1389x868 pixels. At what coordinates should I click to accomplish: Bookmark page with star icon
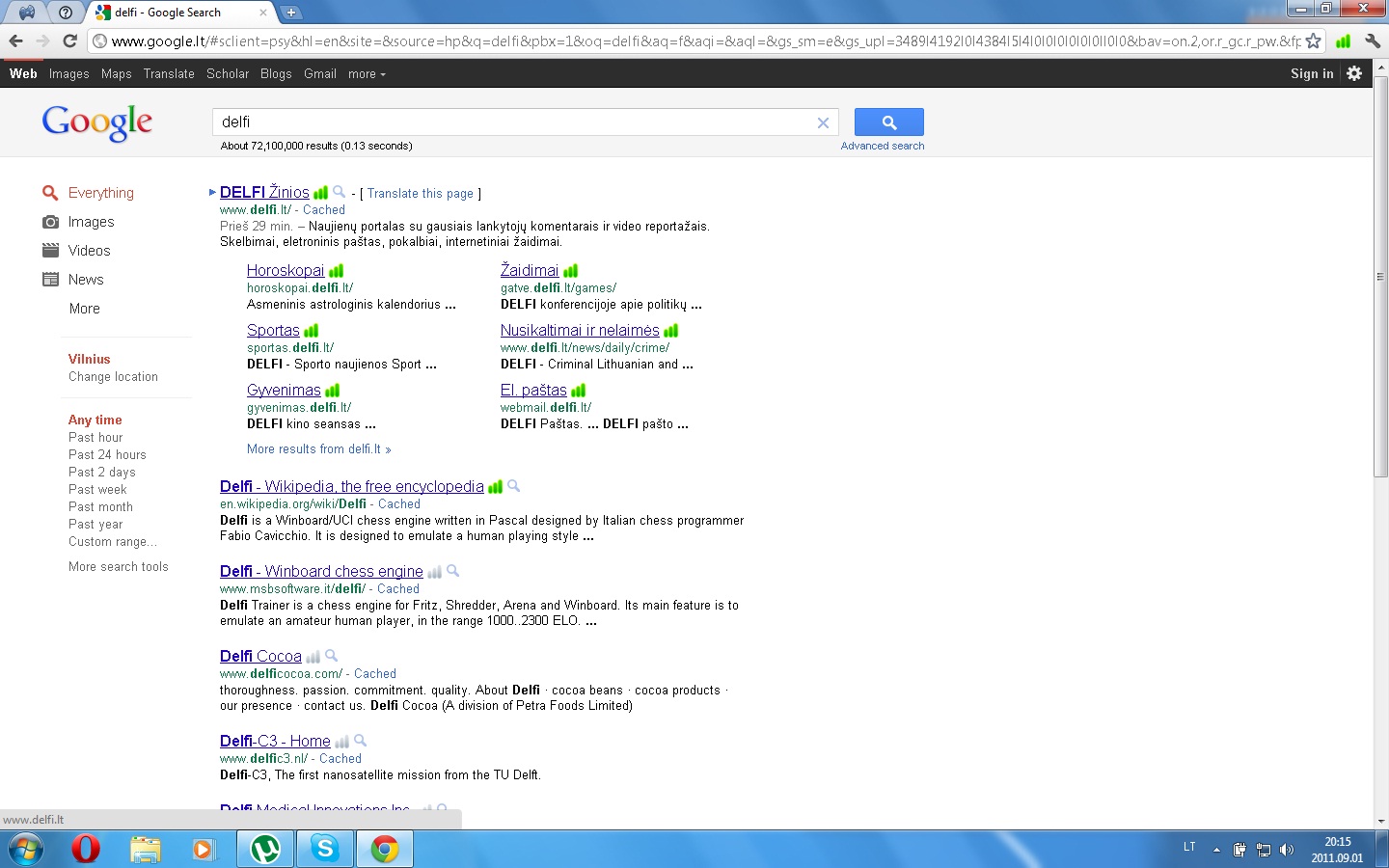pos(1313,41)
